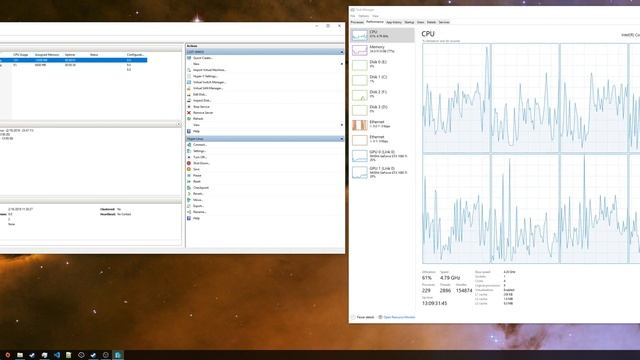Open Virtual SAN Manager in Hyper-V
The image size is (640, 360).
tap(208, 88)
